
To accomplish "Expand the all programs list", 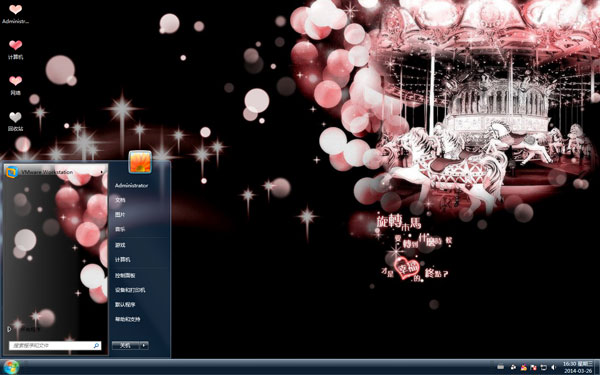I will 24,329.
